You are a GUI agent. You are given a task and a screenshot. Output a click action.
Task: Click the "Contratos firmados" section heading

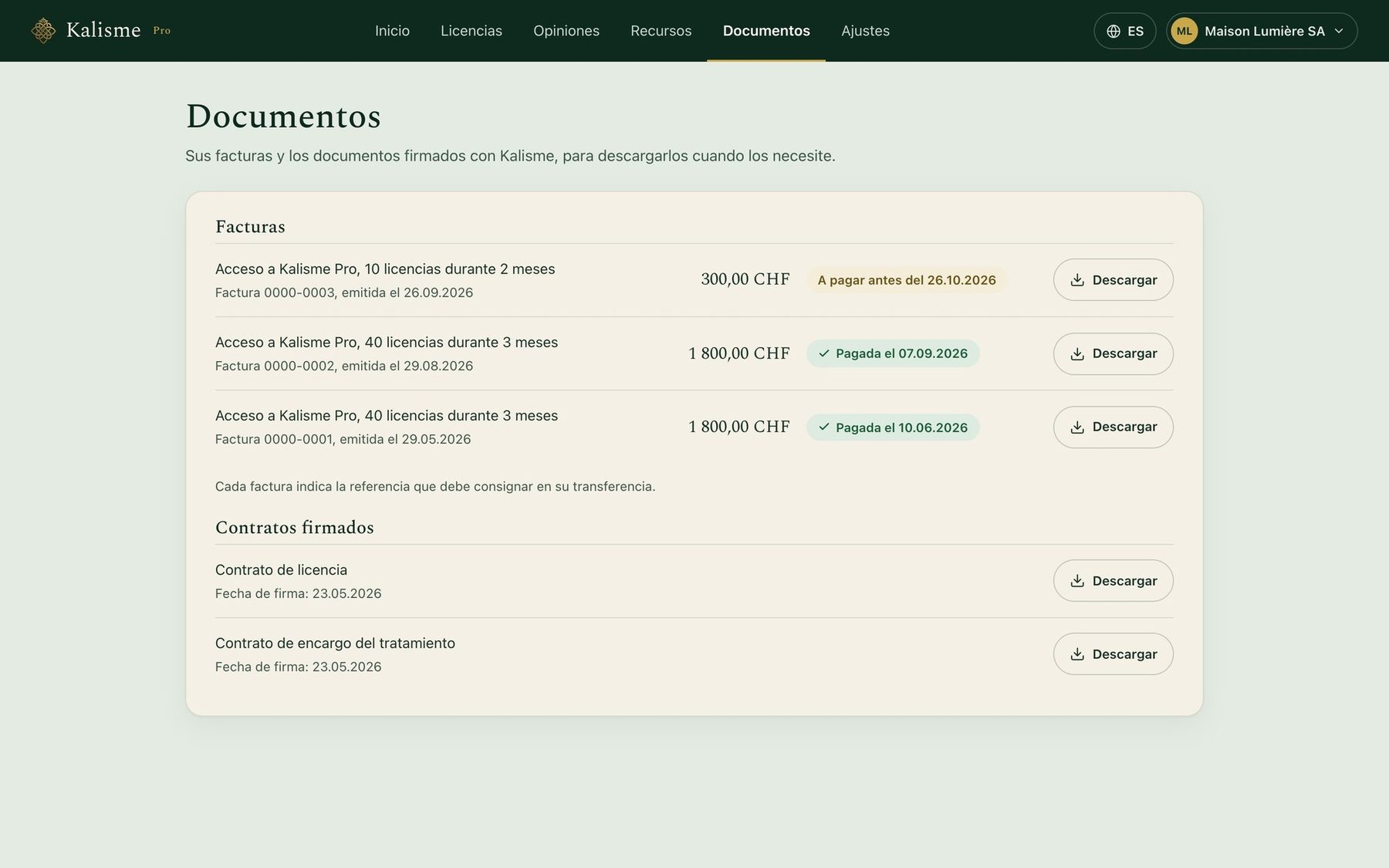click(x=295, y=528)
